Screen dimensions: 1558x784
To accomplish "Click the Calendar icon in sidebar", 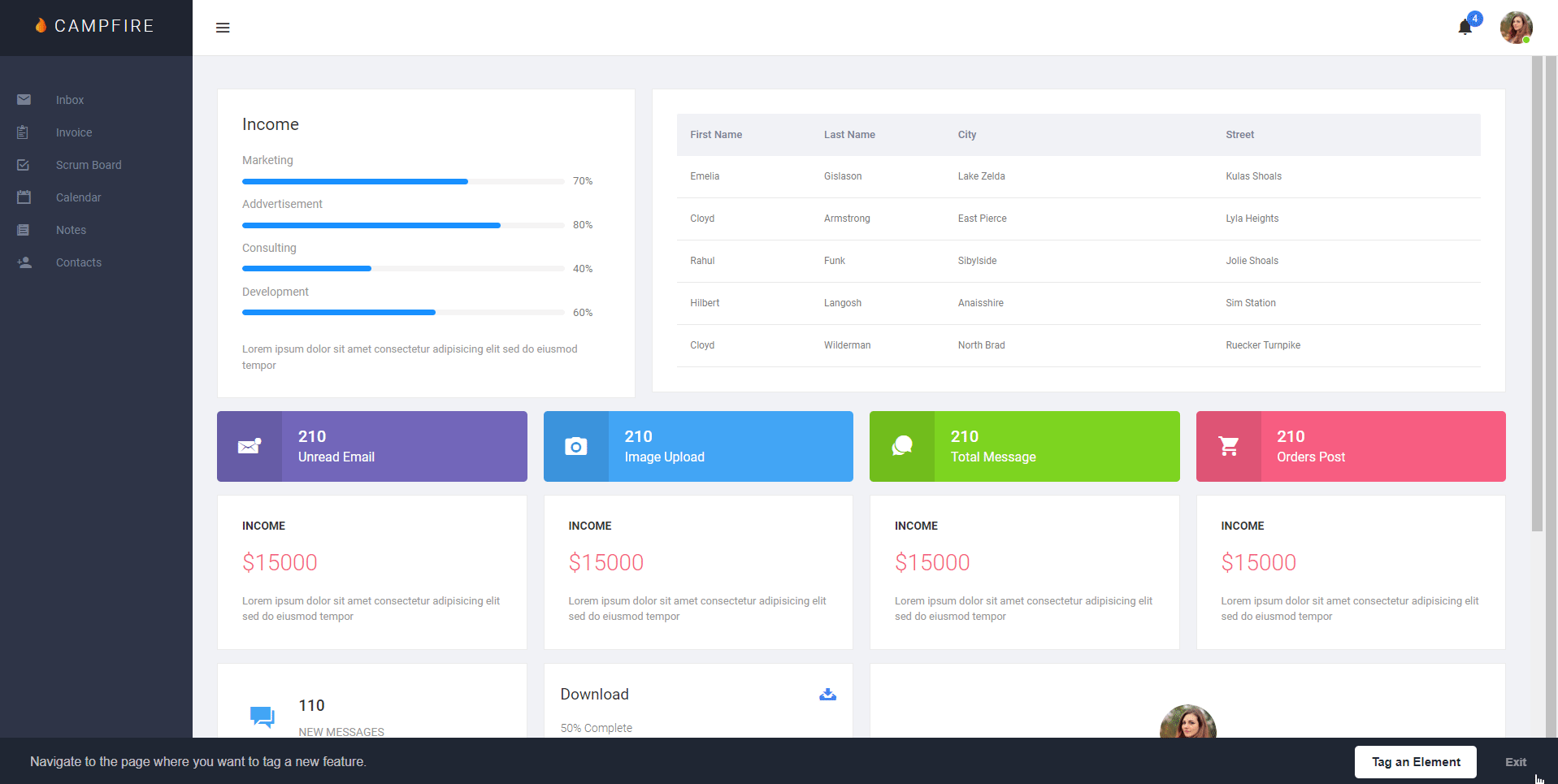I will pos(24,197).
